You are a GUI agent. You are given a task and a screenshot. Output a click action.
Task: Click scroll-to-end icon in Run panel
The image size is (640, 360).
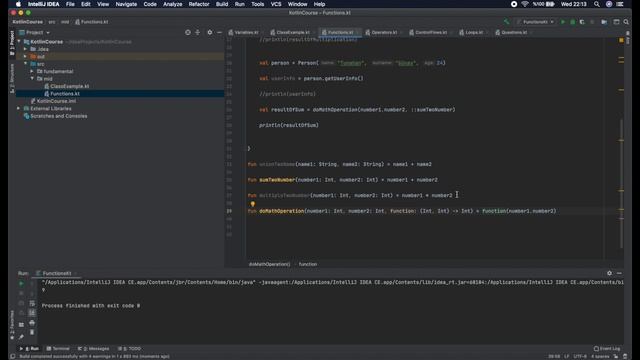click(x=32, y=313)
